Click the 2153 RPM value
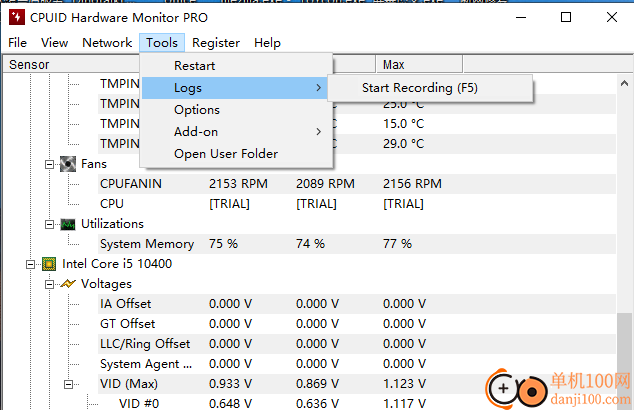Image resolution: width=634 pixels, height=410 pixels. click(238, 184)
